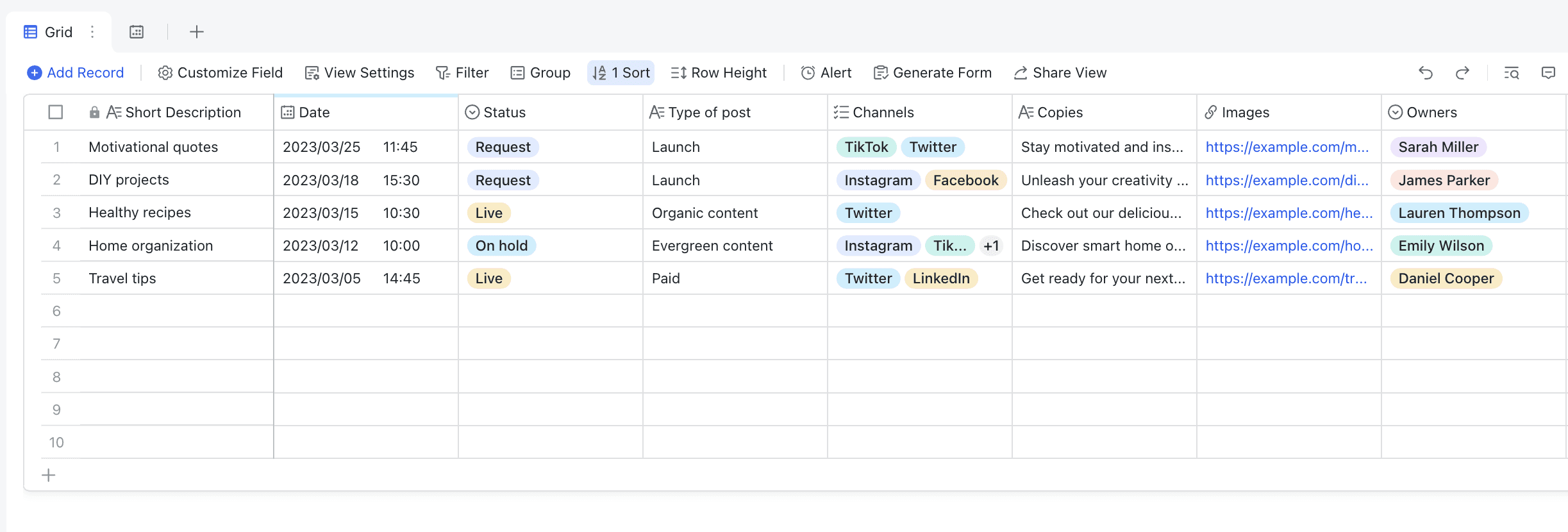Open the Filter toolbar option
Screen dimensions: 1568x532
(x=462, y=73)
